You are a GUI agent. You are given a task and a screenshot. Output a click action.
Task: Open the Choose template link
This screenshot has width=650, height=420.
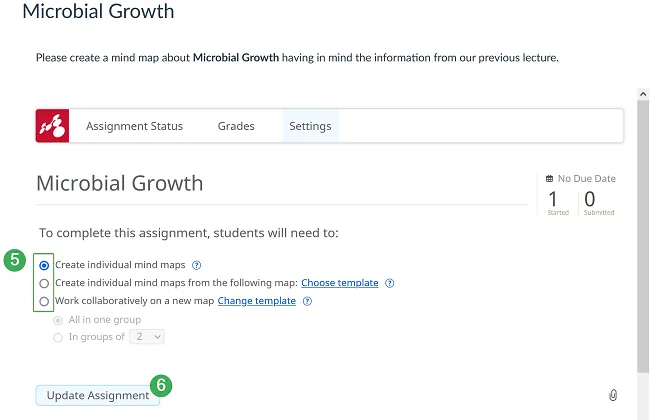pyautogui.click(x=340, y=283)
